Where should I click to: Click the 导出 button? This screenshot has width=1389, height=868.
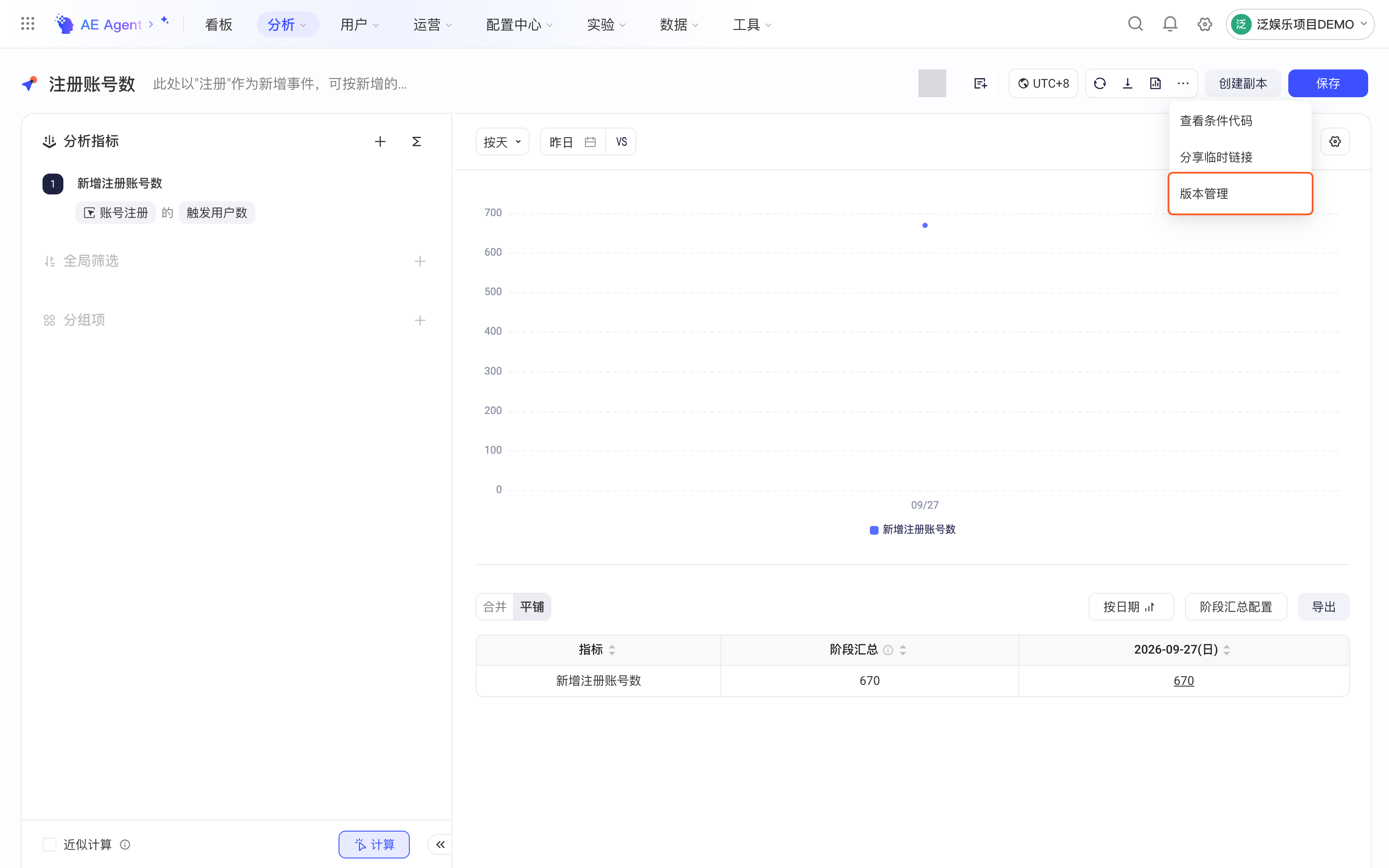1323,607
